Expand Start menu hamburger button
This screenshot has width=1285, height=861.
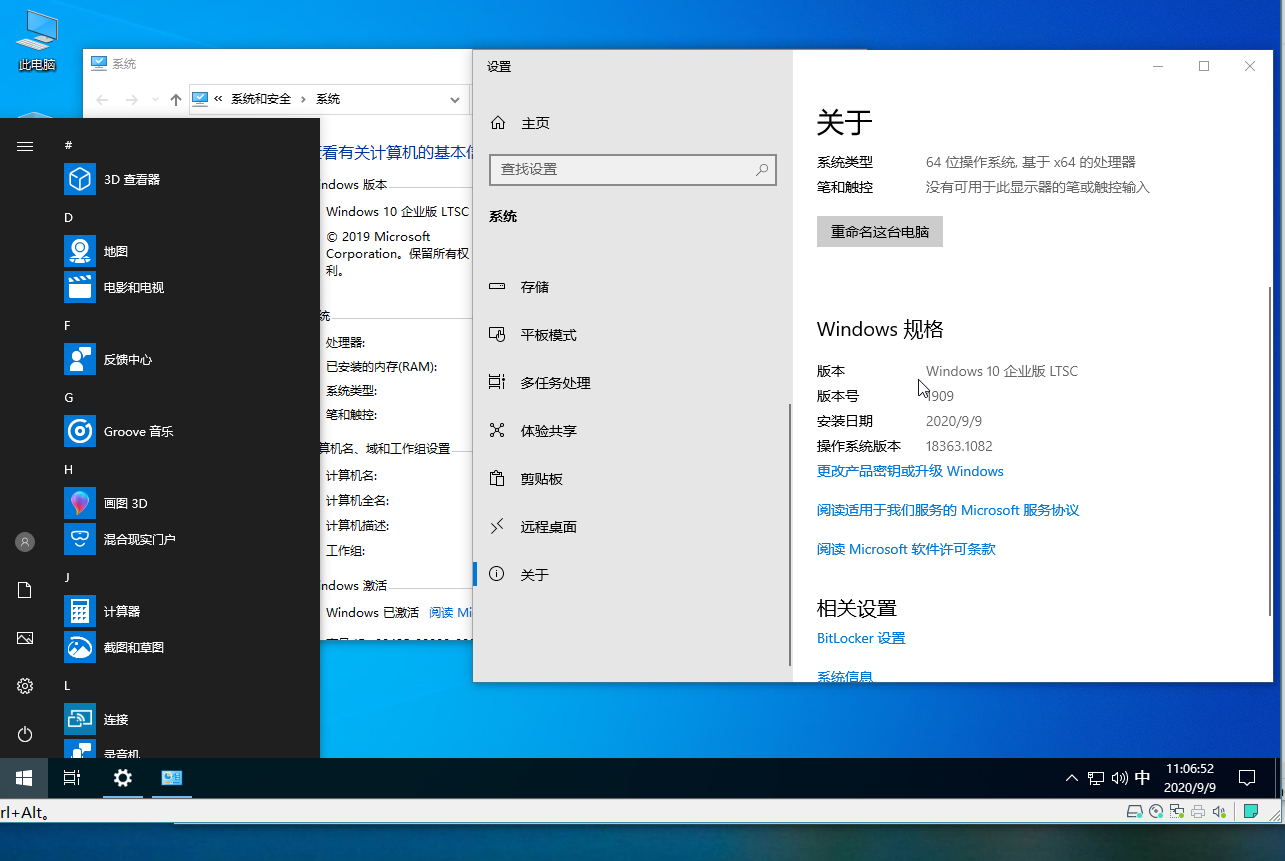[x=25, y=146]
